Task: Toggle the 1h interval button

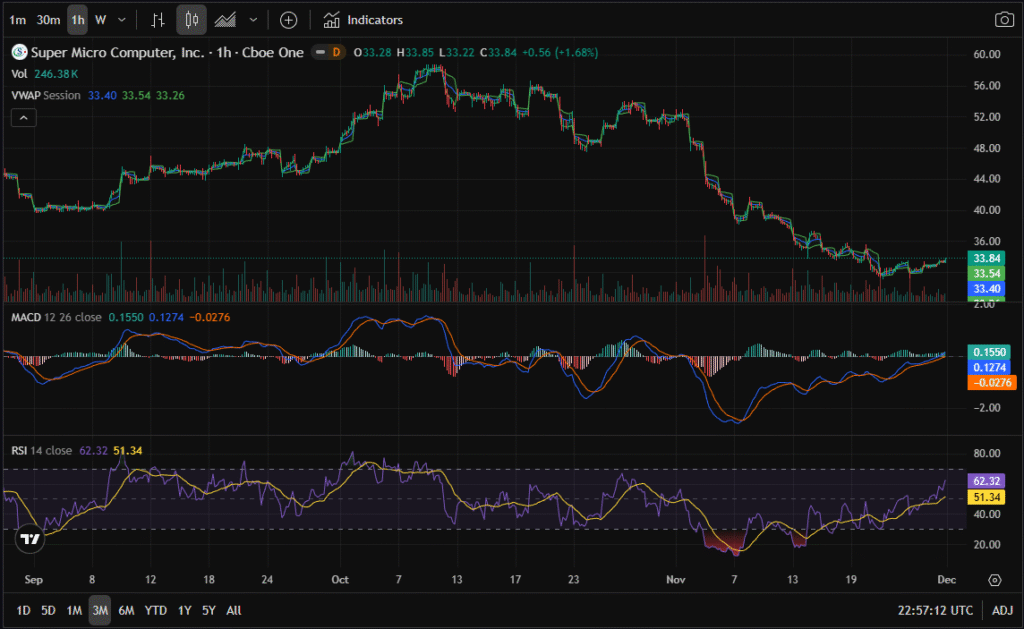Action: tap(77, 19)
